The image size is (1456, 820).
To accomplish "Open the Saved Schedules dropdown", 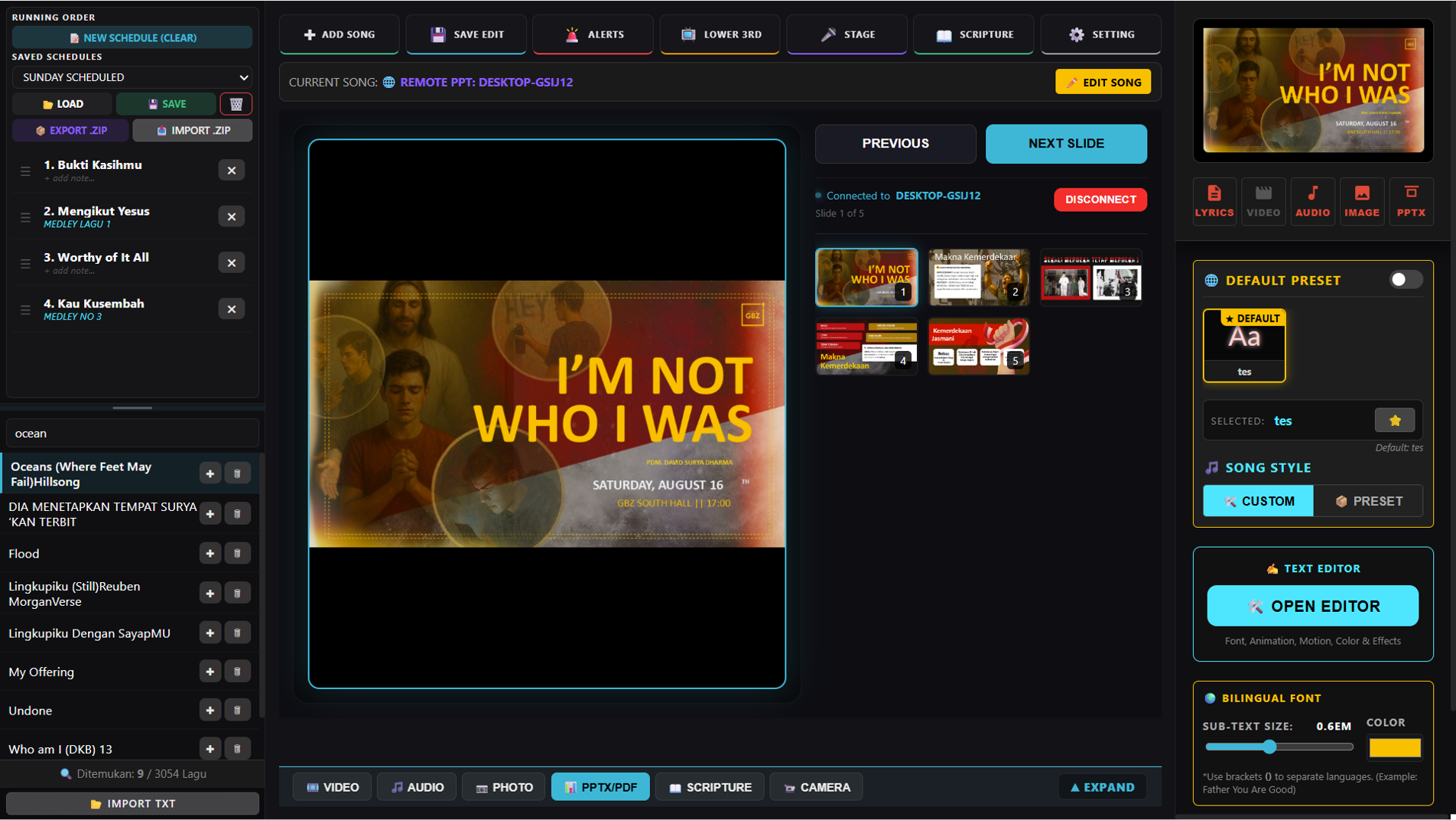I will (132, 77).
